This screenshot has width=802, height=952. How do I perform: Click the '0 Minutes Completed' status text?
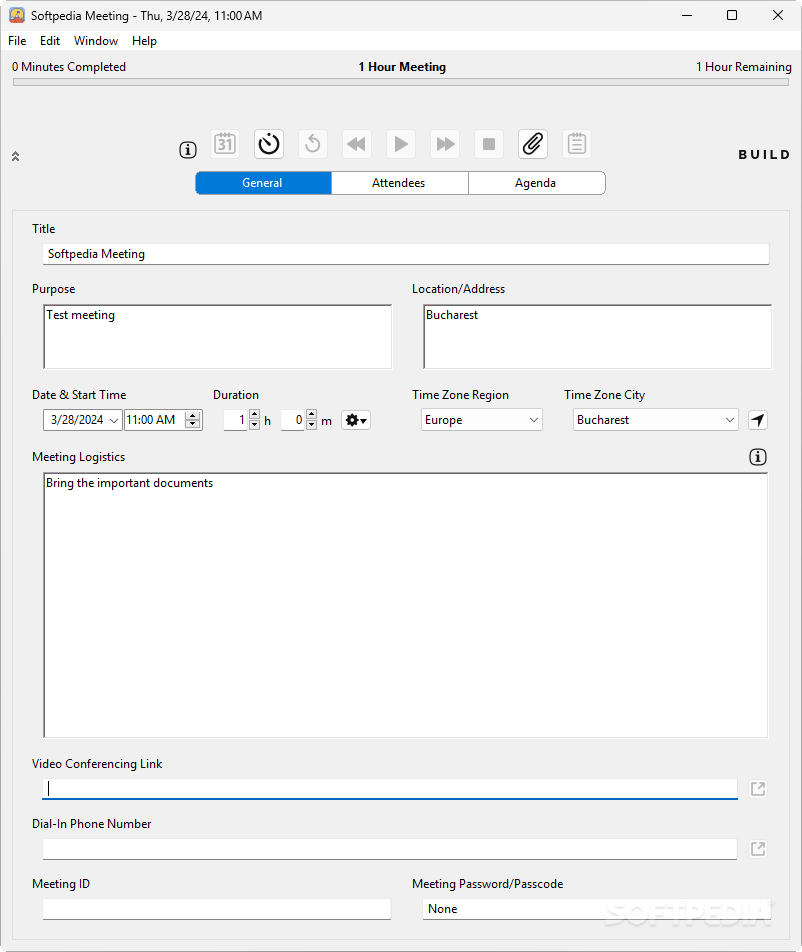[69, 67]
